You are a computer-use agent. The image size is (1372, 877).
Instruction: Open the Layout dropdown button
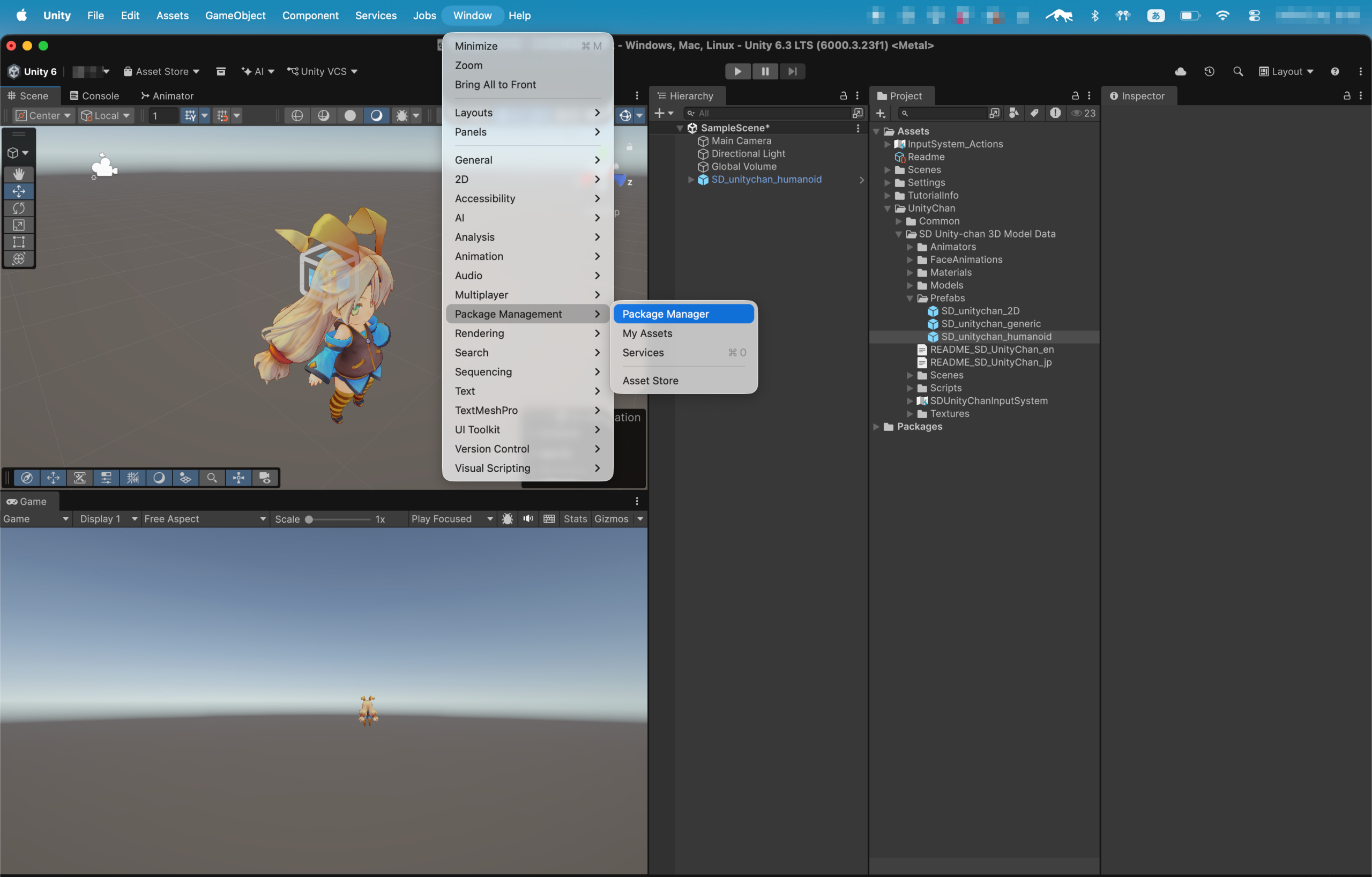1286,71
